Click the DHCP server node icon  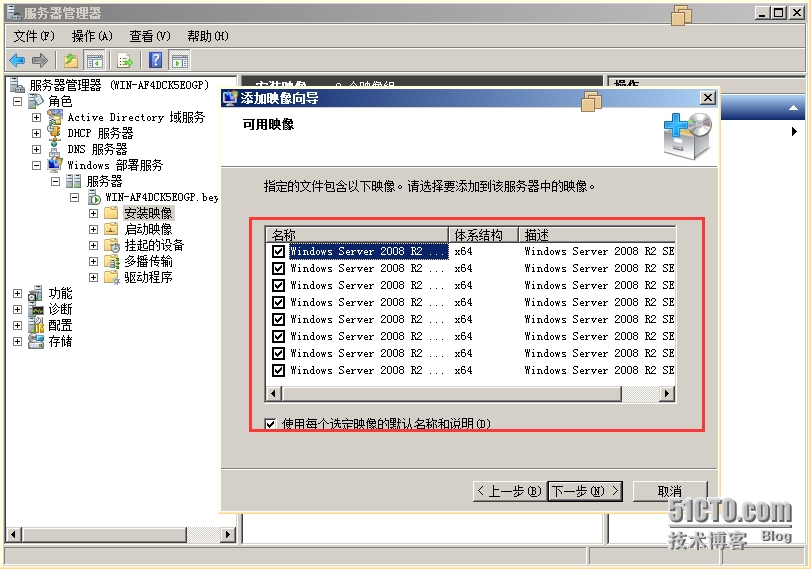(55, 133)
